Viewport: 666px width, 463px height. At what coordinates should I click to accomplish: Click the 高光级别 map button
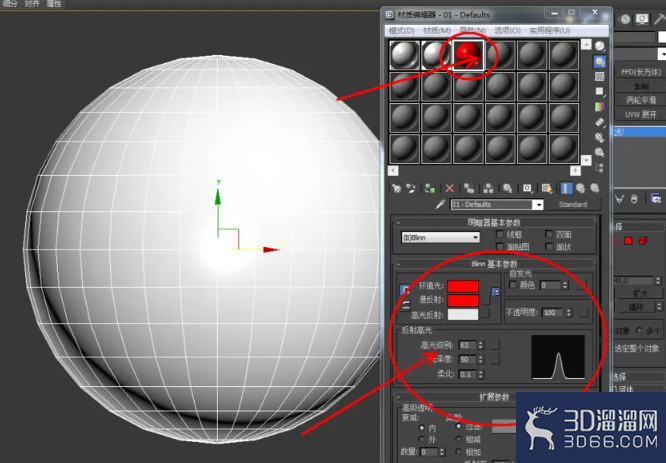tap(495, 345)
